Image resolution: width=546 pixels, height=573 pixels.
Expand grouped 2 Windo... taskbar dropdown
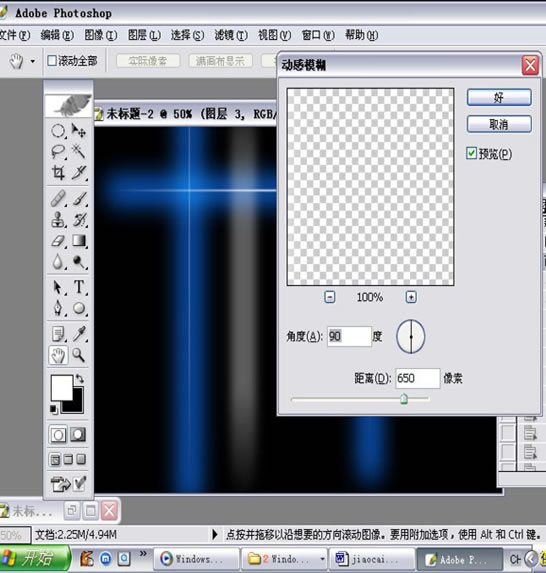(322, 559)
